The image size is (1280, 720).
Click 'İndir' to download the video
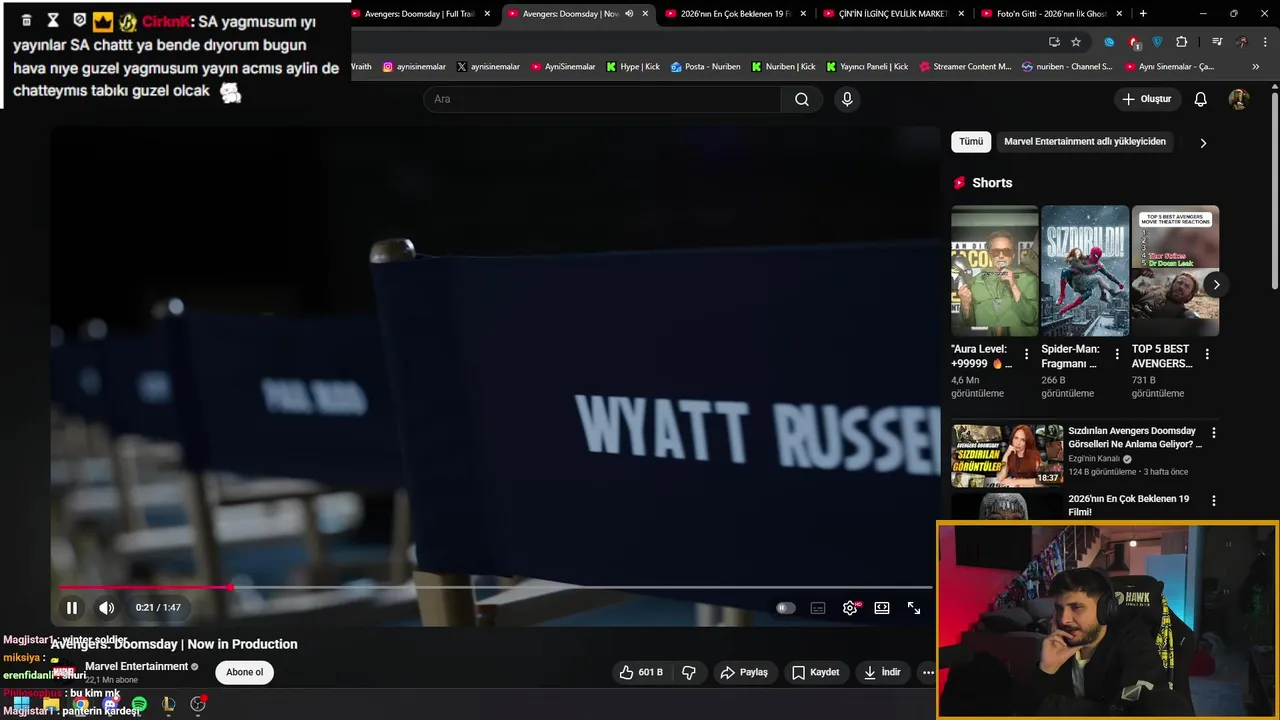(883, 672)
